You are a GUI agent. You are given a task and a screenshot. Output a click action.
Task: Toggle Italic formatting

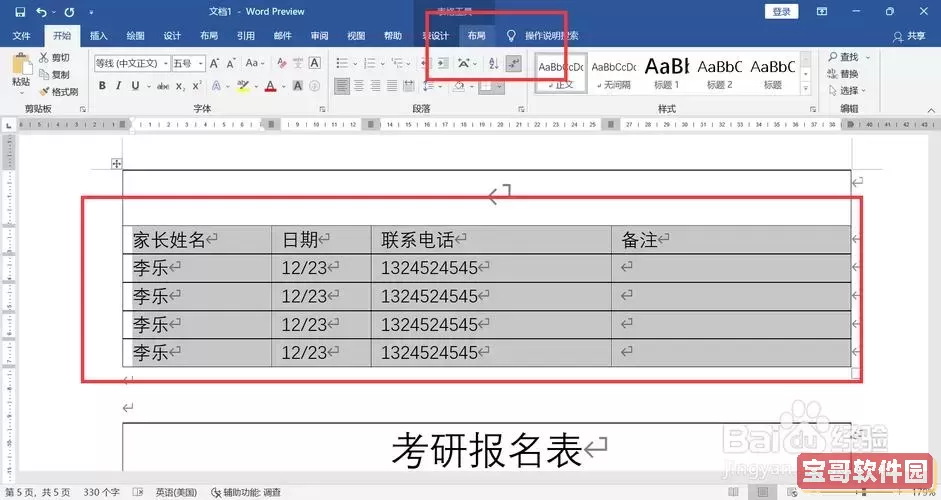pos(117,87)
